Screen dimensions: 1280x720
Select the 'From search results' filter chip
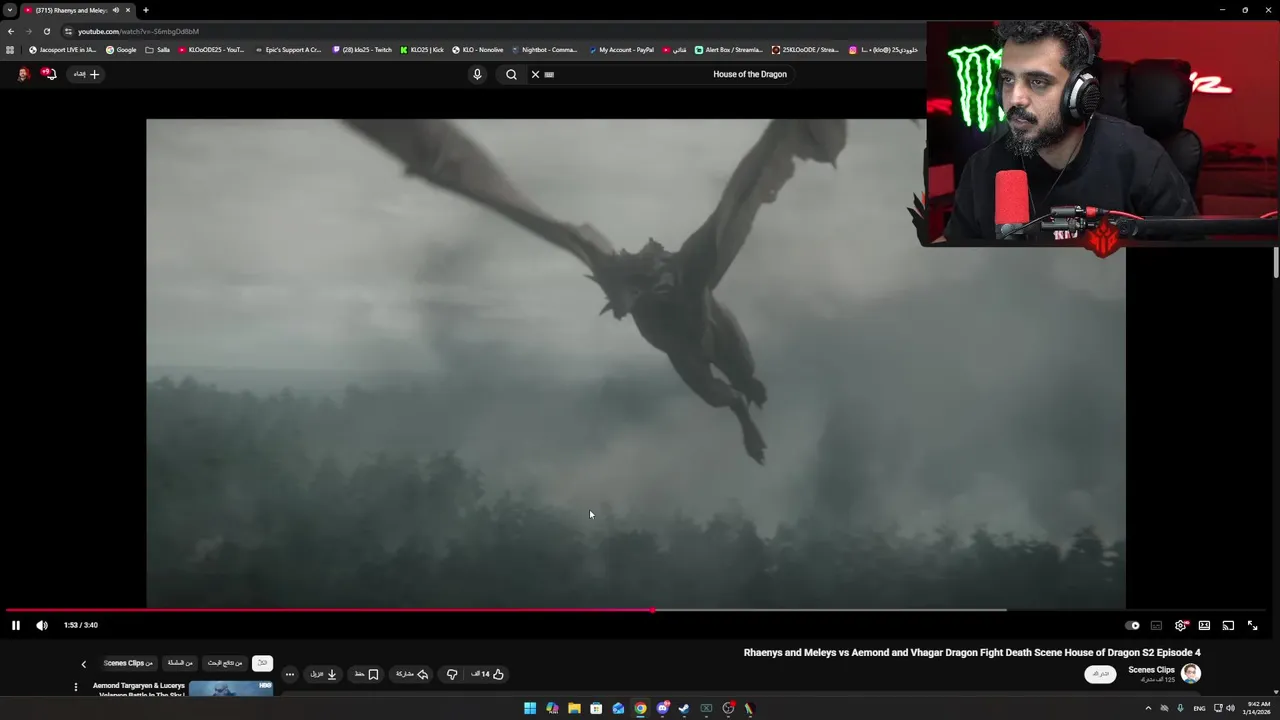click(x=225, y=663)
